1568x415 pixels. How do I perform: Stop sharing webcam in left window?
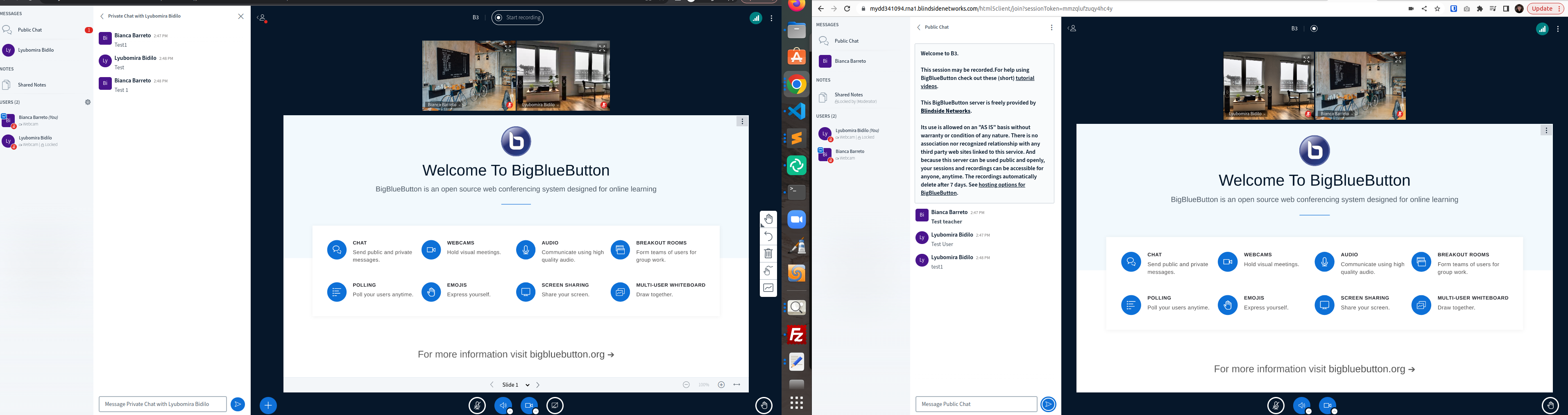click(x=529, y=405)
